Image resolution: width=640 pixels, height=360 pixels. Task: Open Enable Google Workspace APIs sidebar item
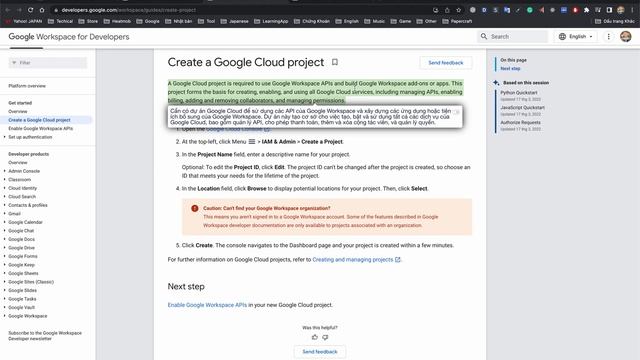[40, 129]
